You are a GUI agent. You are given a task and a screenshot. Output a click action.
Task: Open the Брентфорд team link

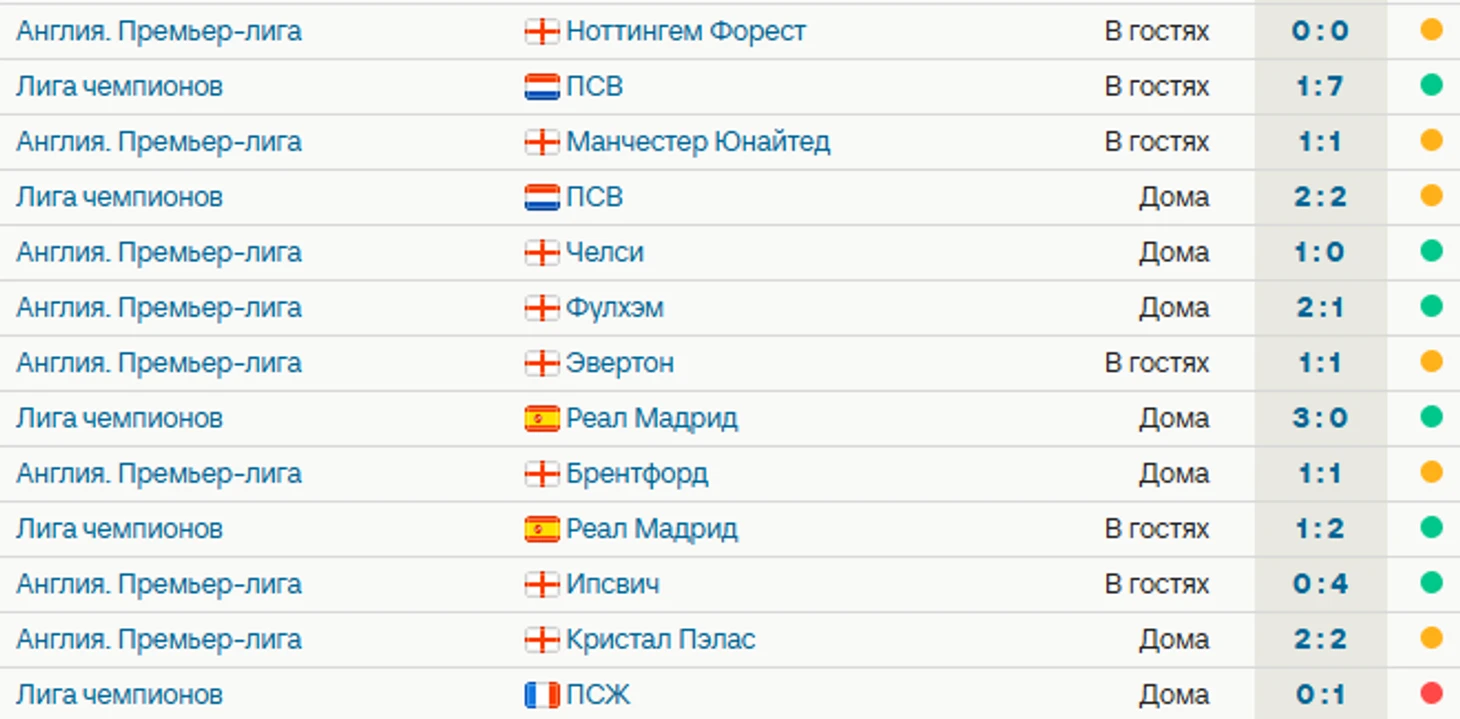(637, 474)
